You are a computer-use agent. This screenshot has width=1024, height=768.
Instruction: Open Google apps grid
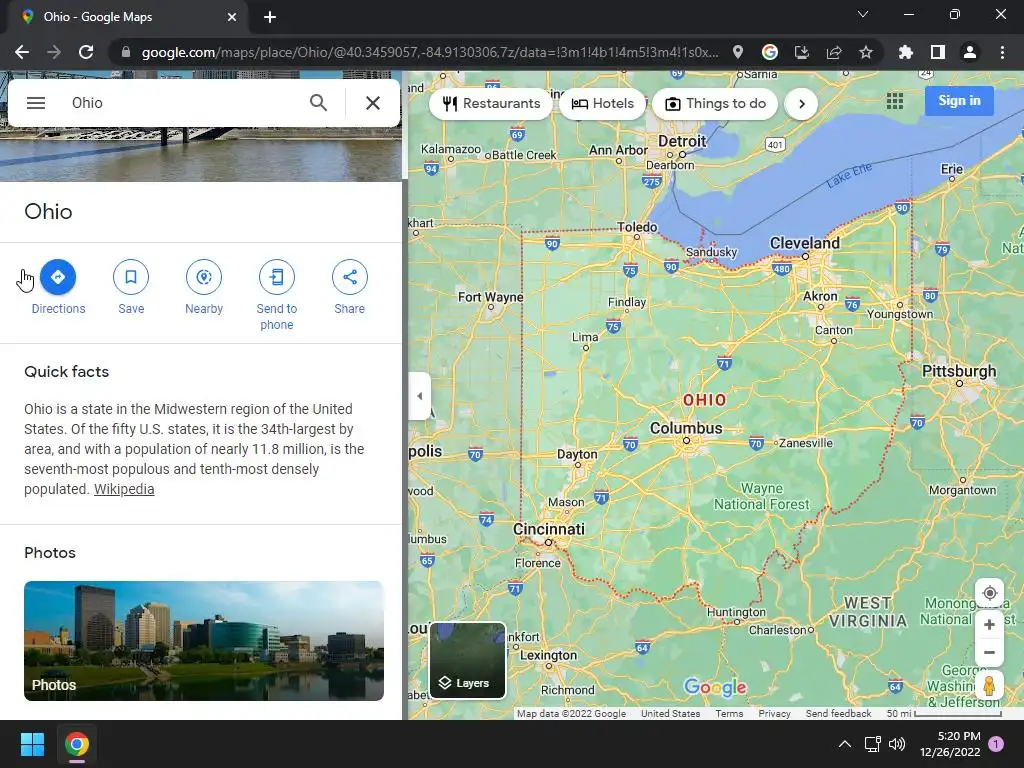[x=895, y=101]
